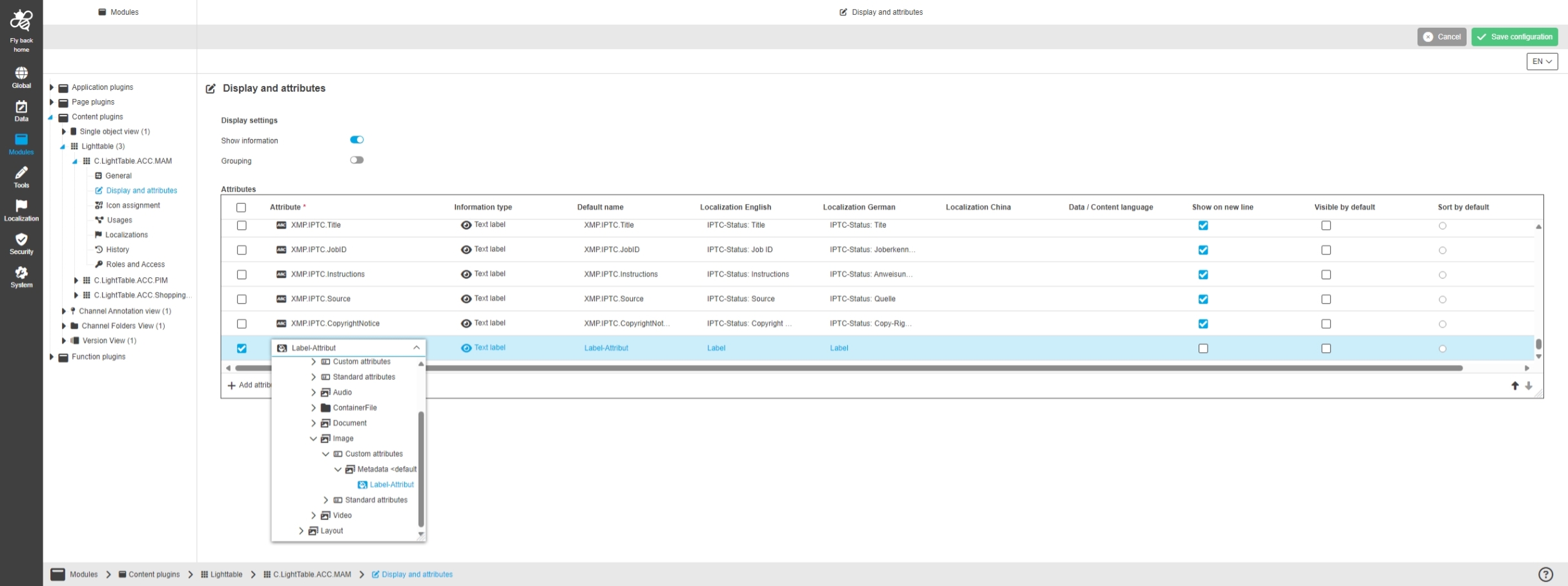Open the Data section icon
Image resolution: width=1568 pixels, height=586 pixels.
tap(21, 107)
